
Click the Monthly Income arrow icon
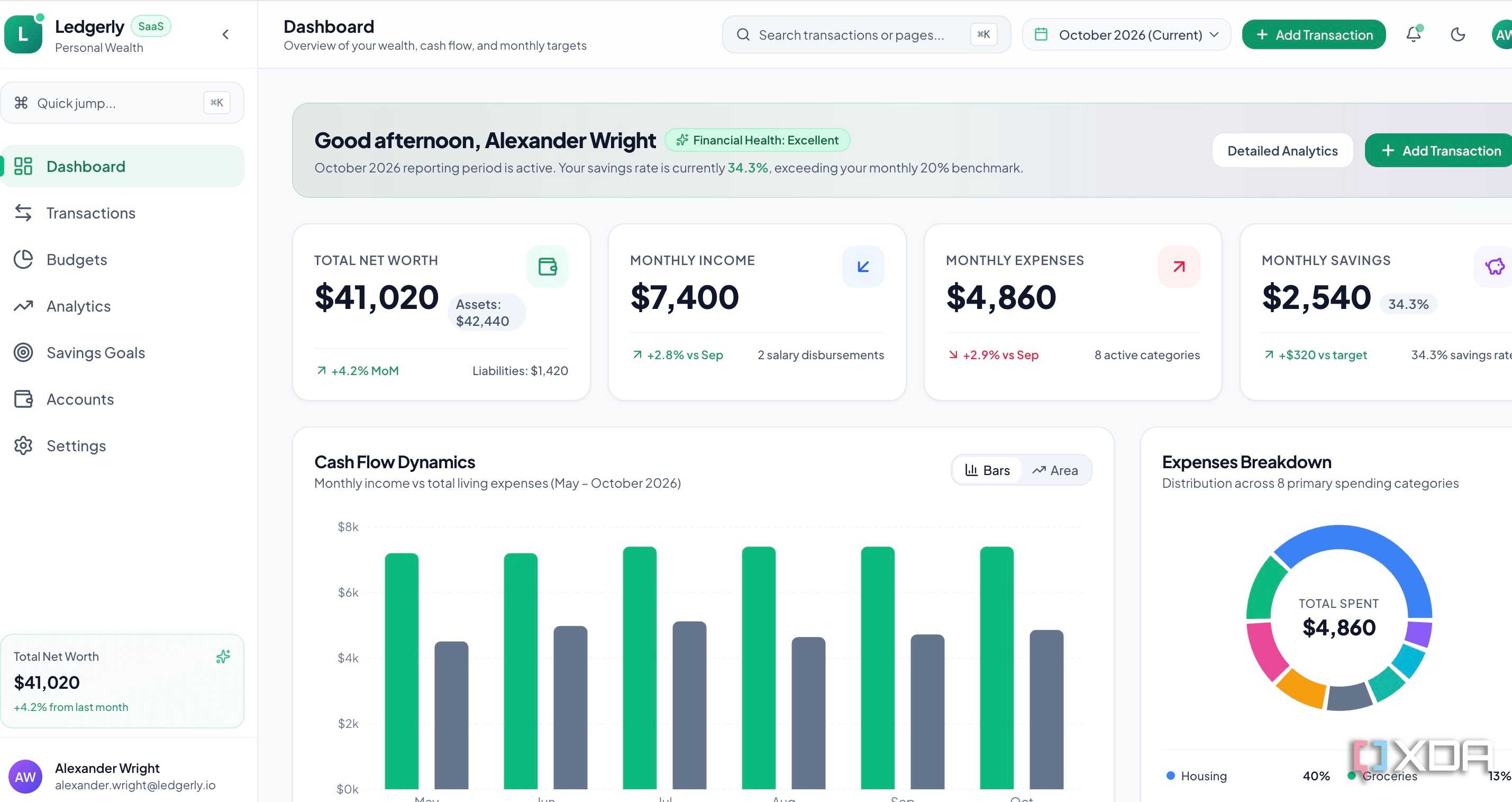(x=863, y=267)
